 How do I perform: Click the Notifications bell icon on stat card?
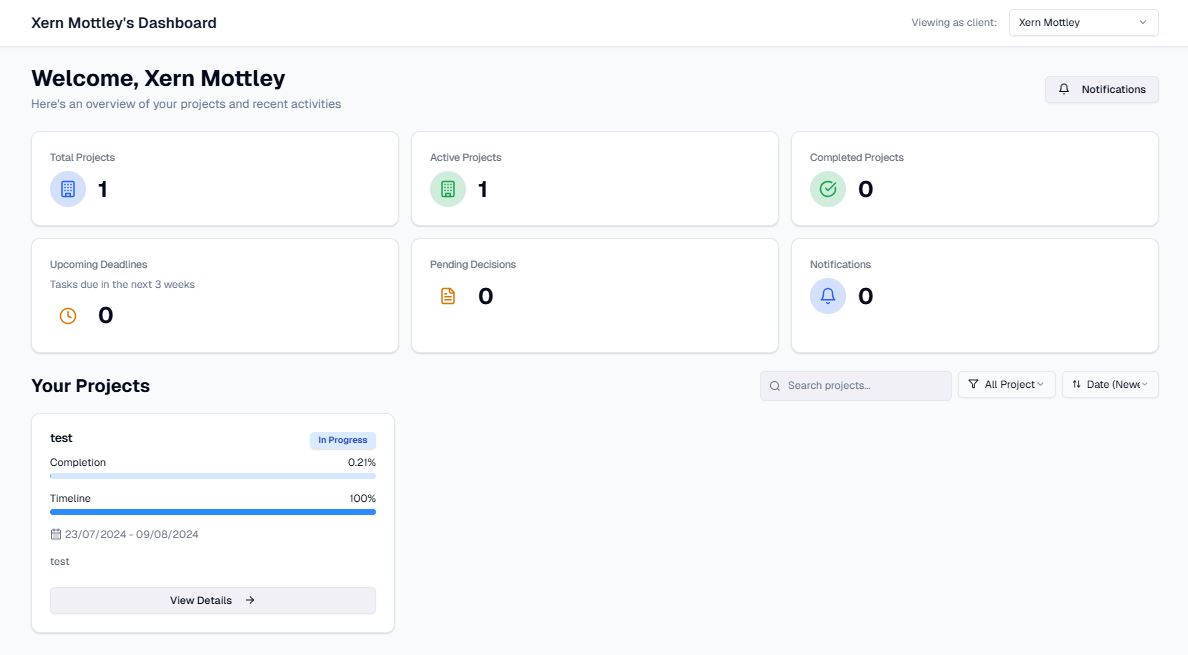click(828, 295)
